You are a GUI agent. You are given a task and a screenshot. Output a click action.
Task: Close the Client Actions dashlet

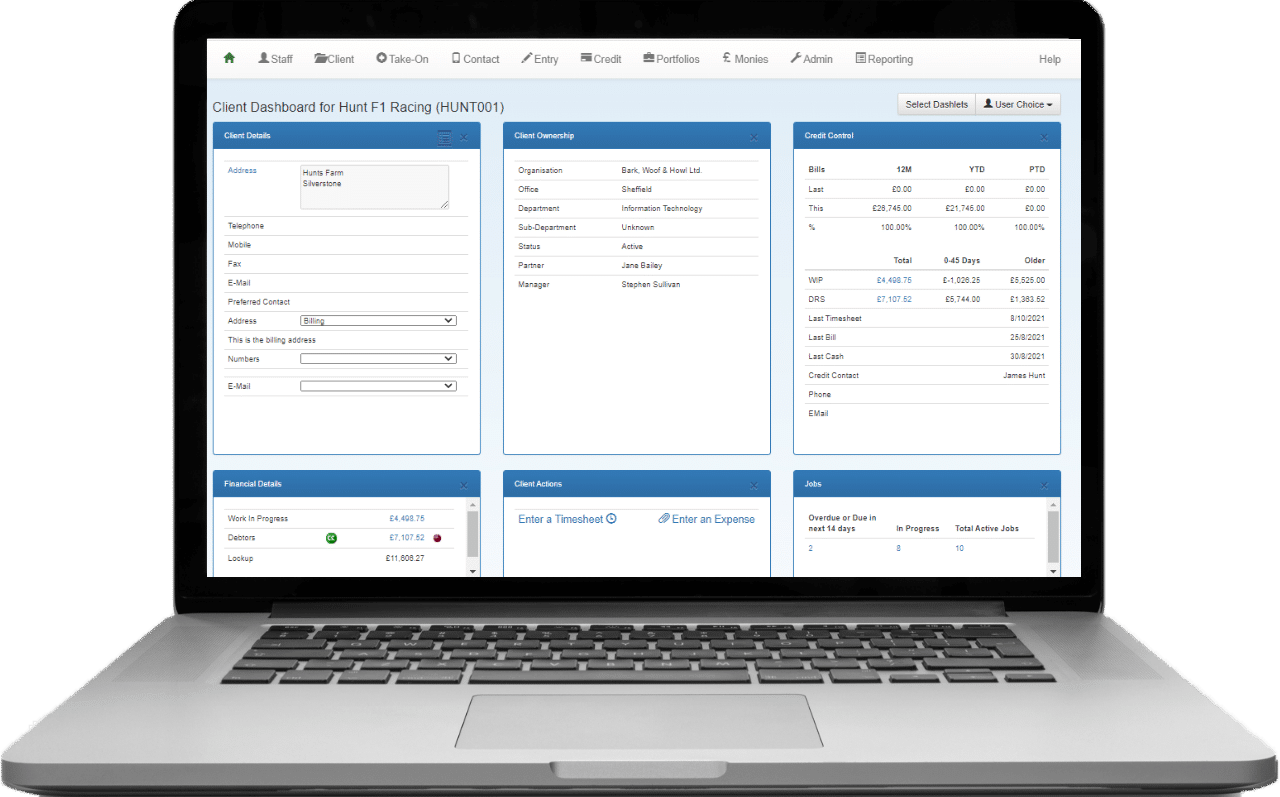click(754, 486)
